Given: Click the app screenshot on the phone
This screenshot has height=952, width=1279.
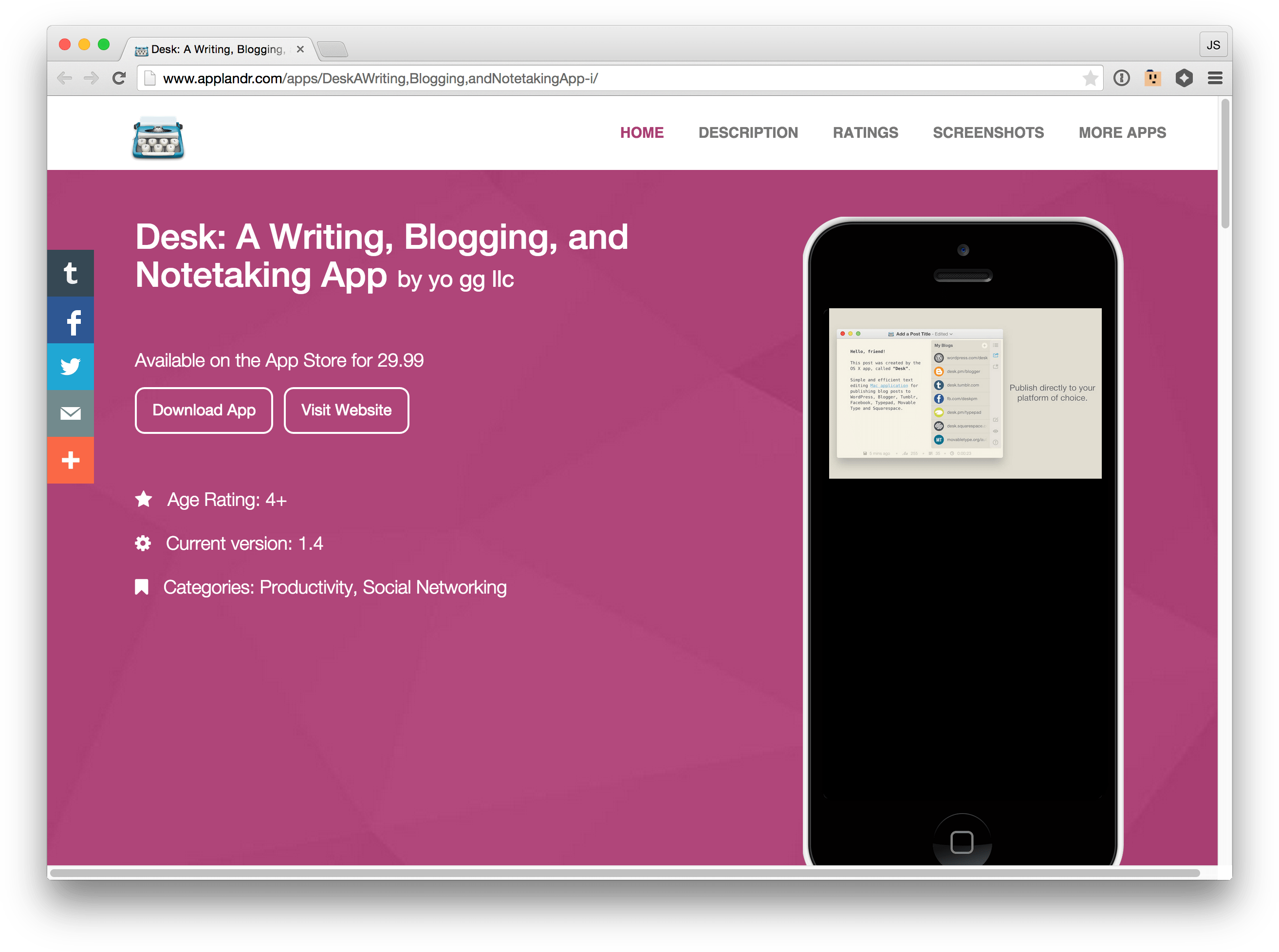Looking at the screenshot, I should [x=965, y=393].
